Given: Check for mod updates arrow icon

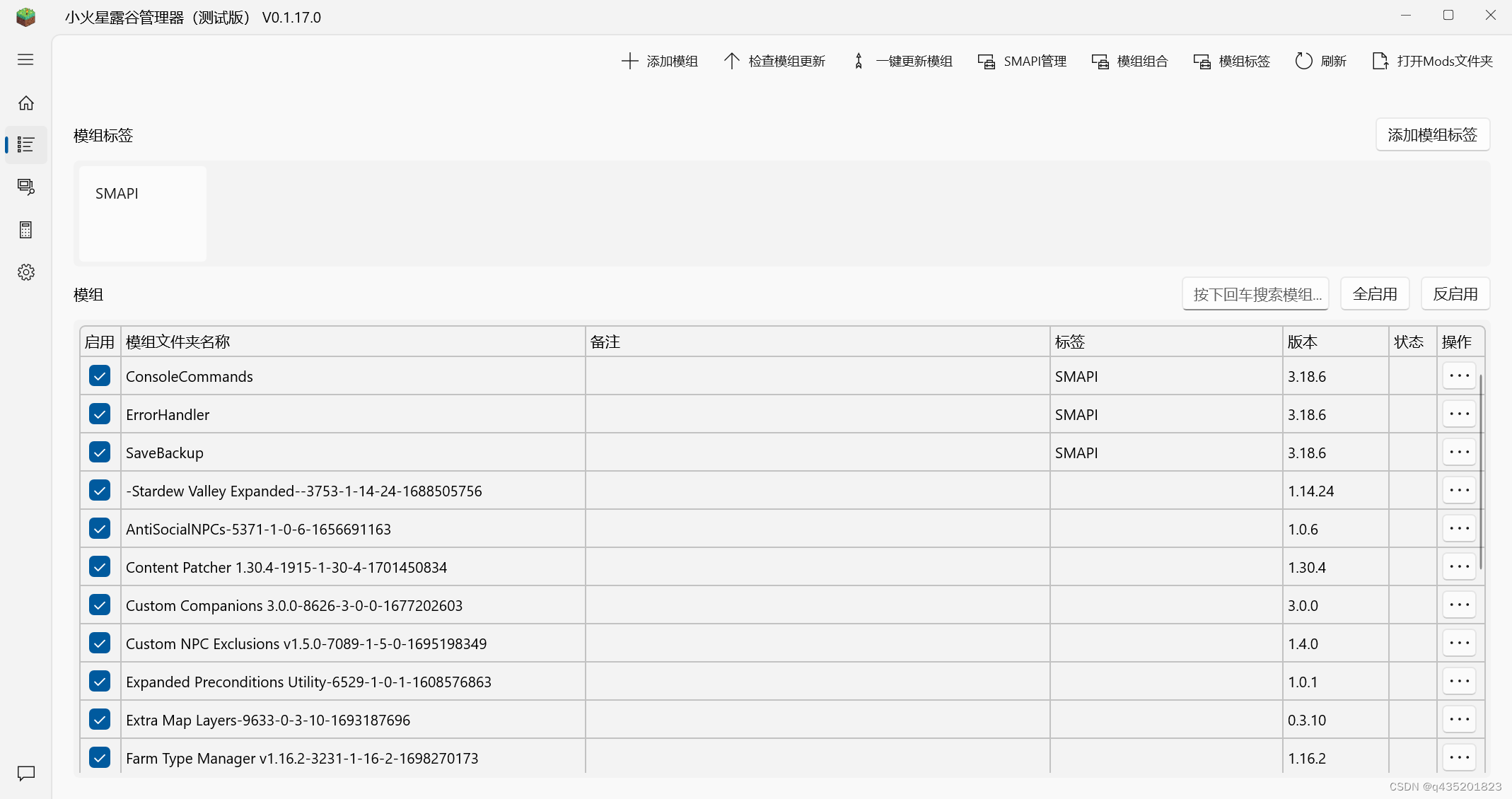Looking at the screenshot, I should pyautogui.click(x=731, y=61).
